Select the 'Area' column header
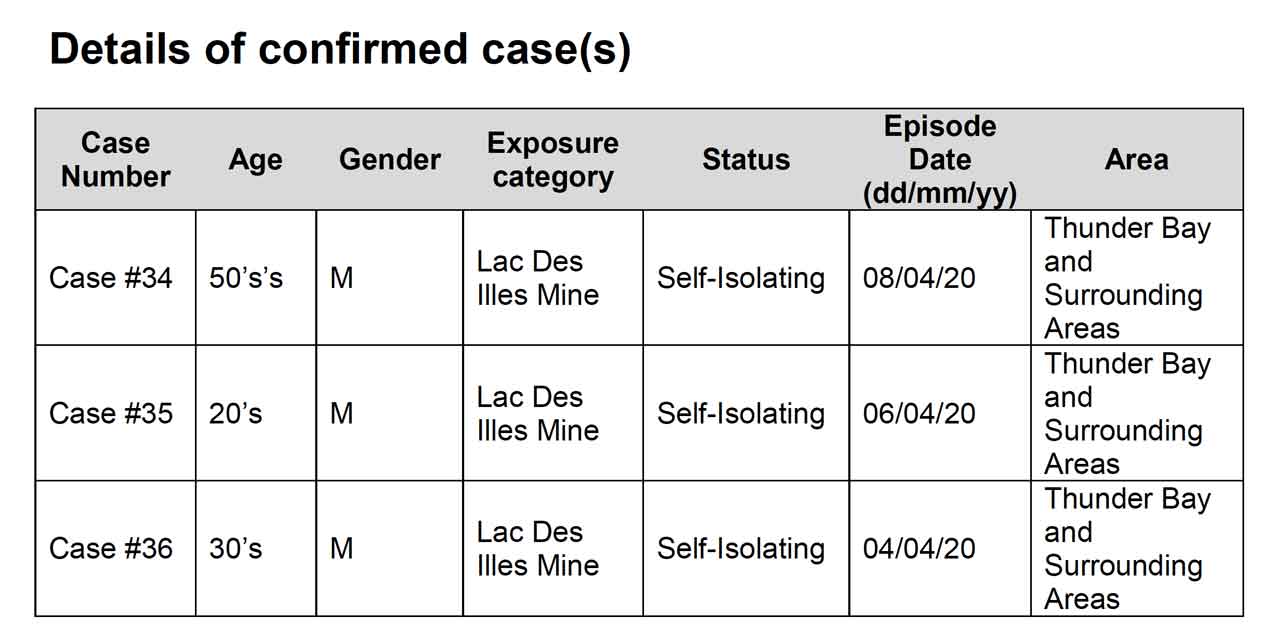 [1136, 160]
